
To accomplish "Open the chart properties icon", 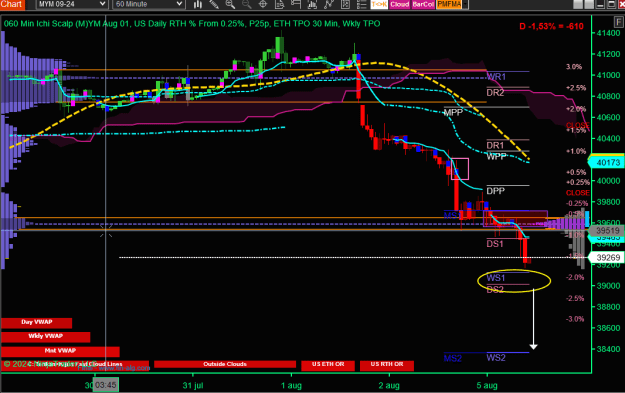I will click(x=345, y=4).
